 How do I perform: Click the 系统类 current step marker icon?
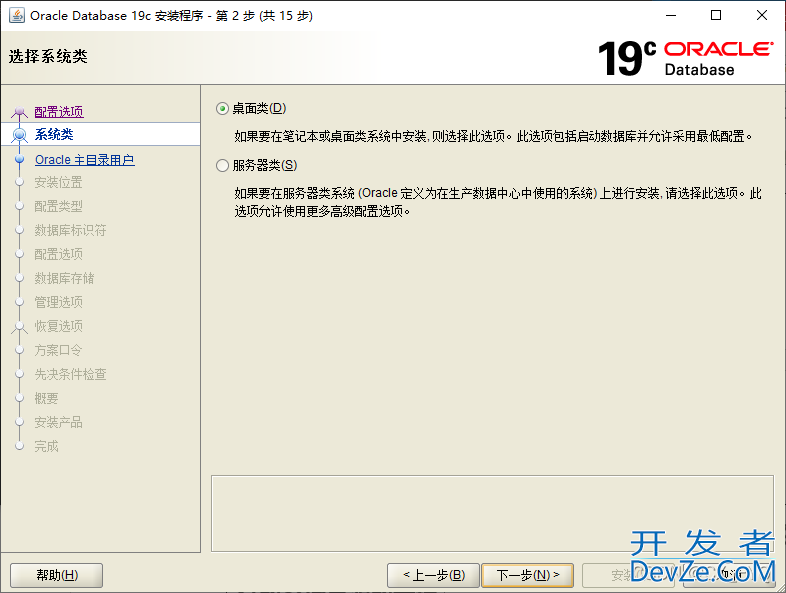tap(19, 135)
